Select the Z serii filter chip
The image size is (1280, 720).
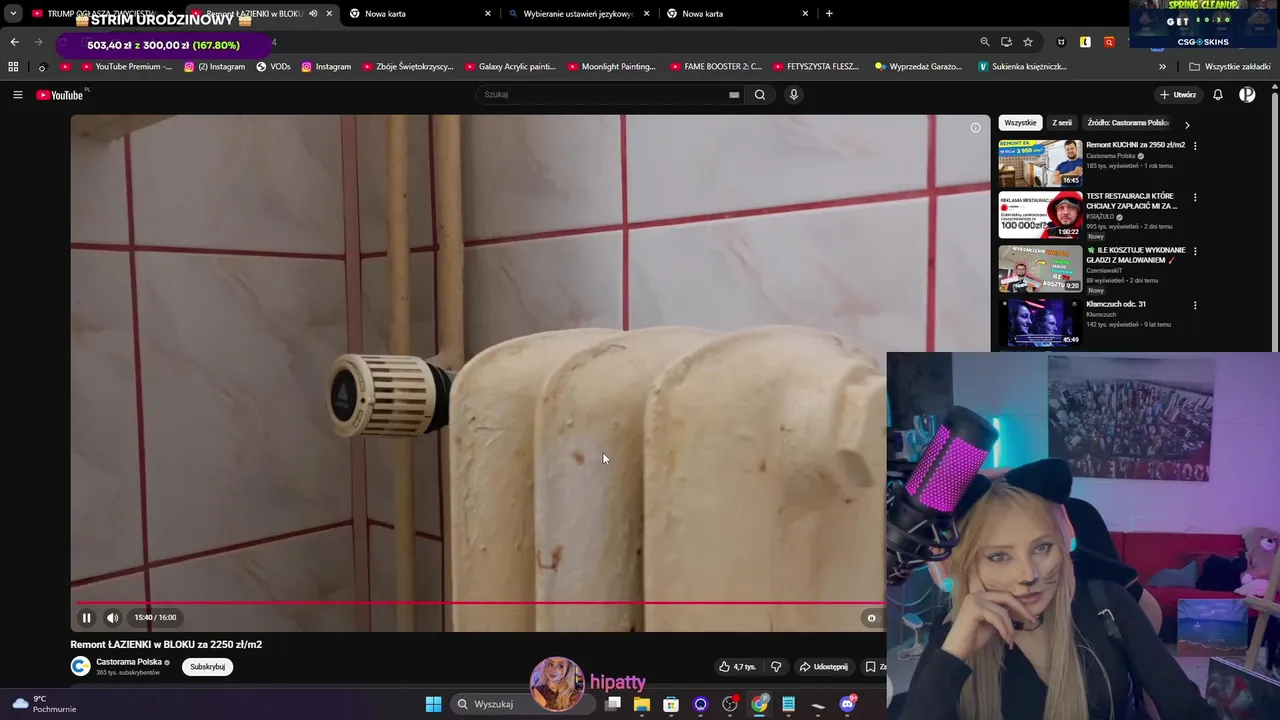(1062, 123)
